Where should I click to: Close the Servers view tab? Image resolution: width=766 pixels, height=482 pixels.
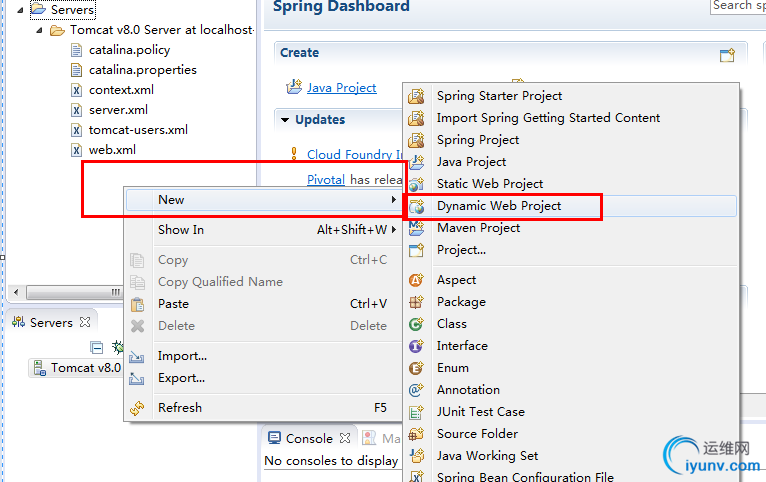pos(85,322)
